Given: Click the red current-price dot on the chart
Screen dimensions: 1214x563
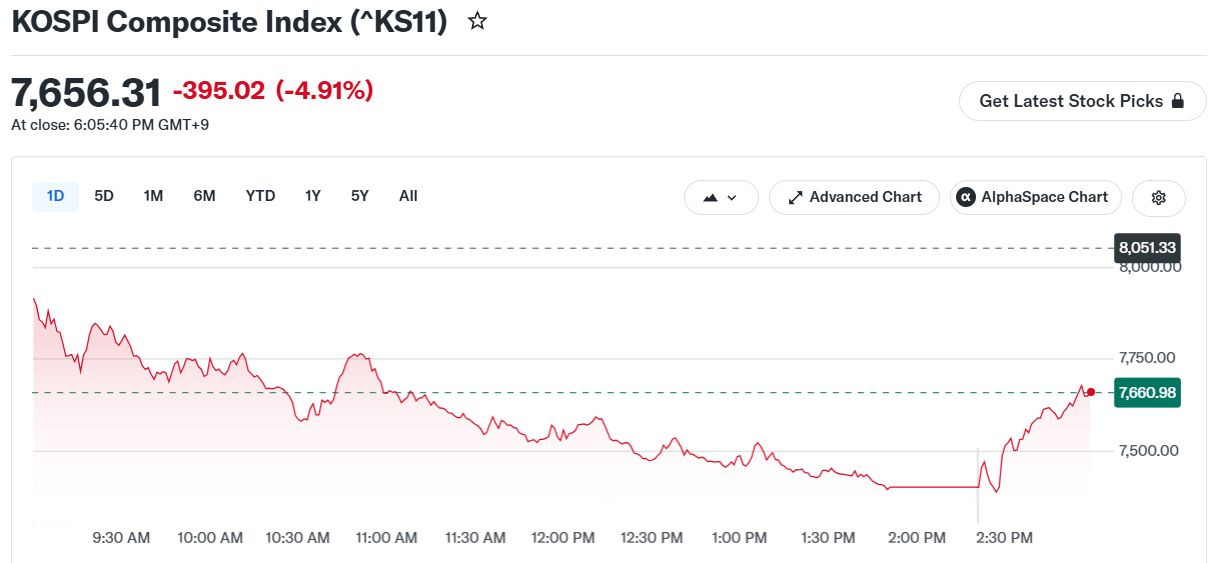Looking at the screenshot, I should [1090, 392].
